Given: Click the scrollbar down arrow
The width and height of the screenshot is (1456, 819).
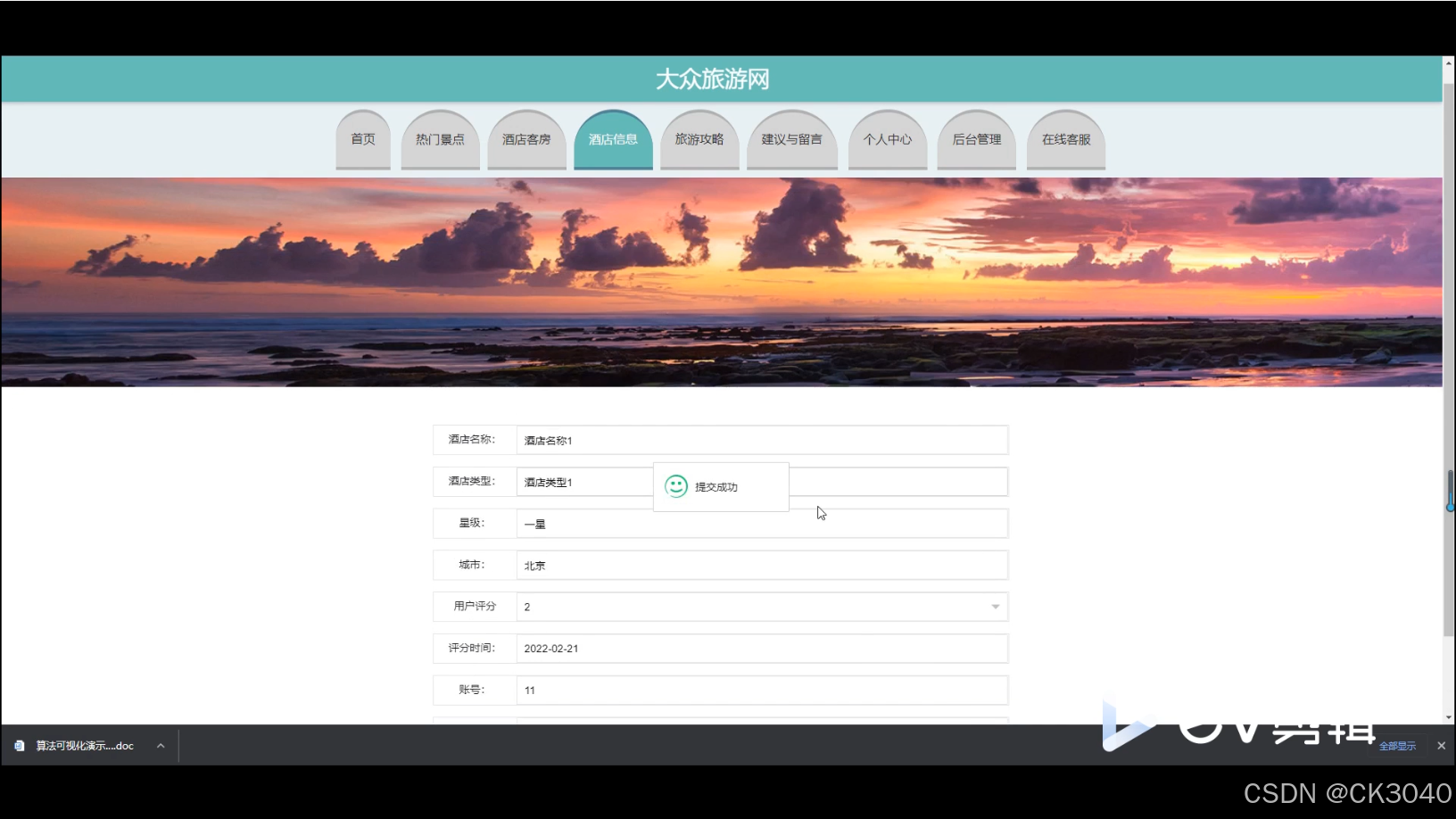Looking at the screenshot, I should [x=1449, y=717].
